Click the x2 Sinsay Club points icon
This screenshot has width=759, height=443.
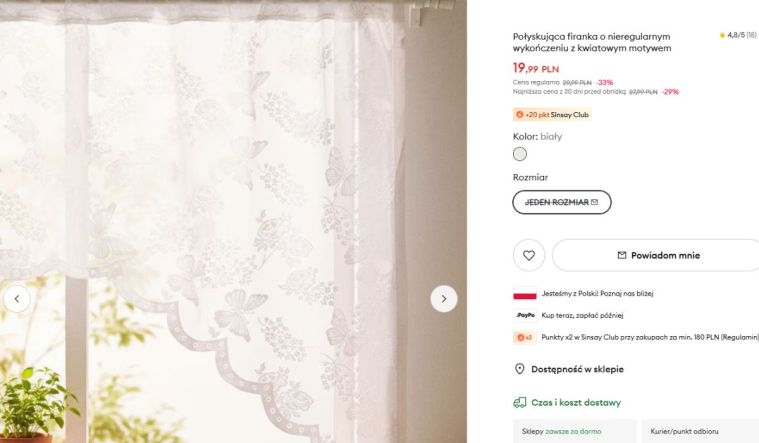pos(525,337)
